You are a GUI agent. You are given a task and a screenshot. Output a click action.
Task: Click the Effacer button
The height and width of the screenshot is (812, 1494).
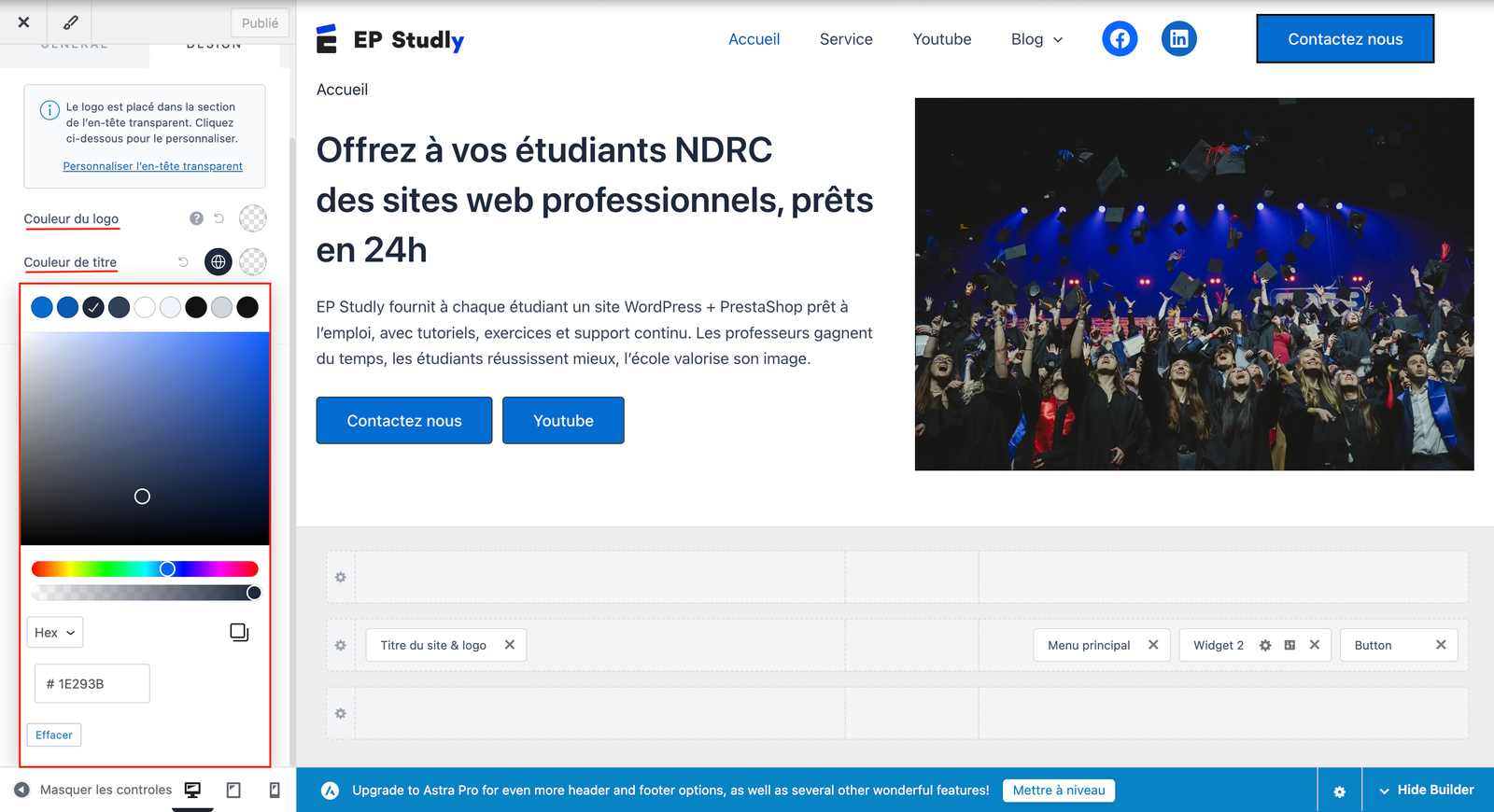(x=54, y=735)
